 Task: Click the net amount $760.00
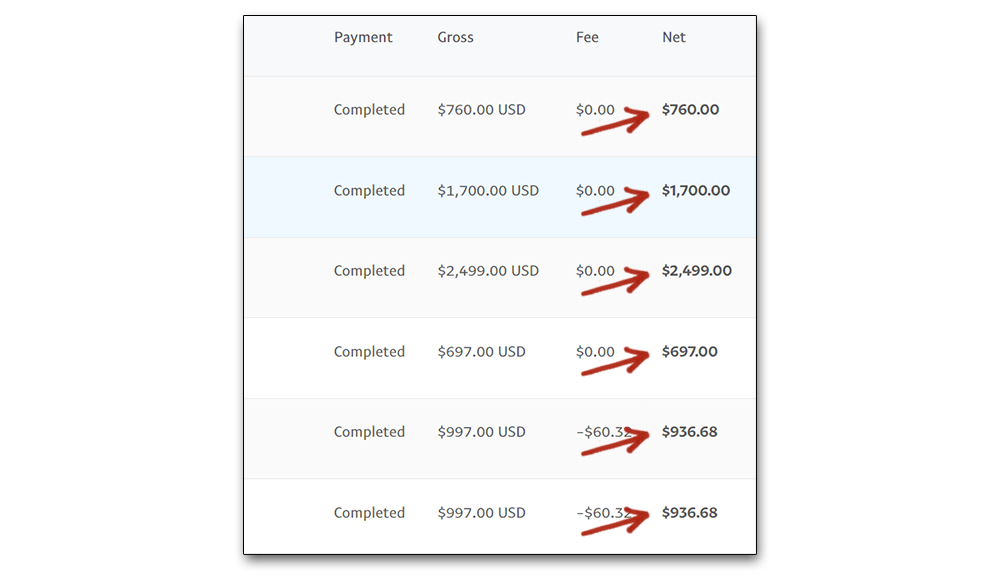pyautogui.click(x=690, y=110)
